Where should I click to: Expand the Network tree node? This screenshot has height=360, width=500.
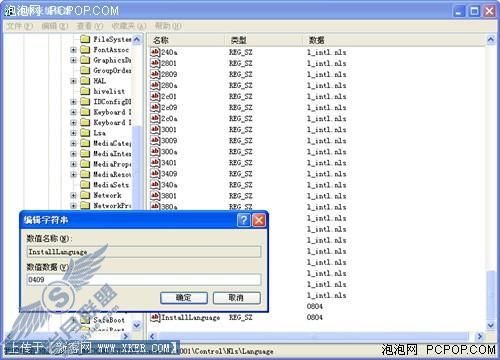73,195
